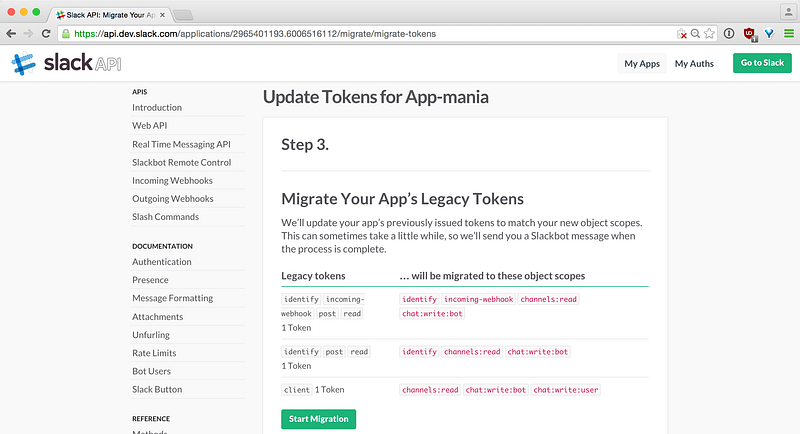Click the 'REFERENCE' sidebar section label
The height and width of the screenshot is (434, 800).
click(151, 419)
